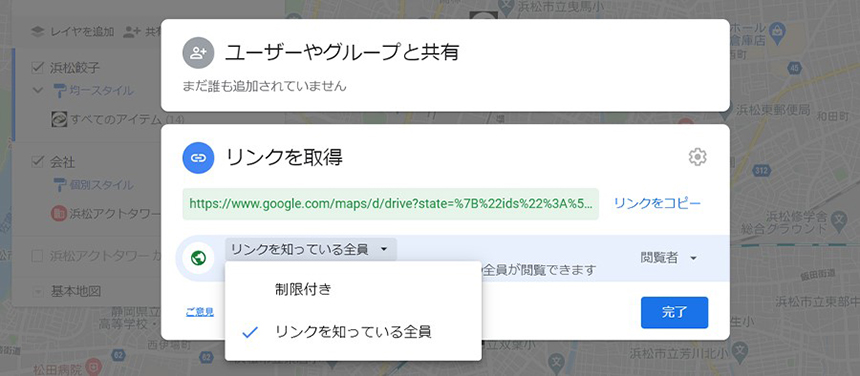Click the paint roller icon beside 均一スタイル
The image size is (860, 376).
tap(59, 90)
